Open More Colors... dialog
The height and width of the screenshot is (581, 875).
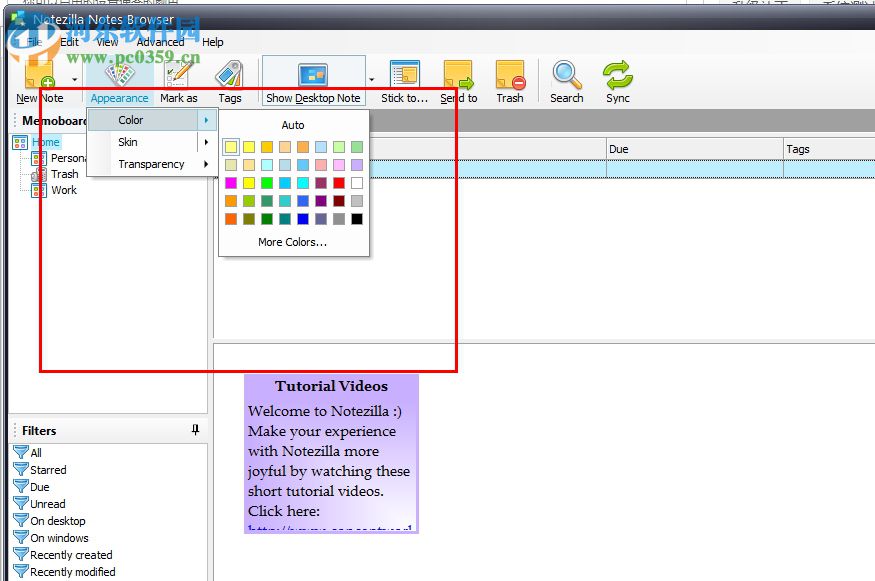(293, 242)
